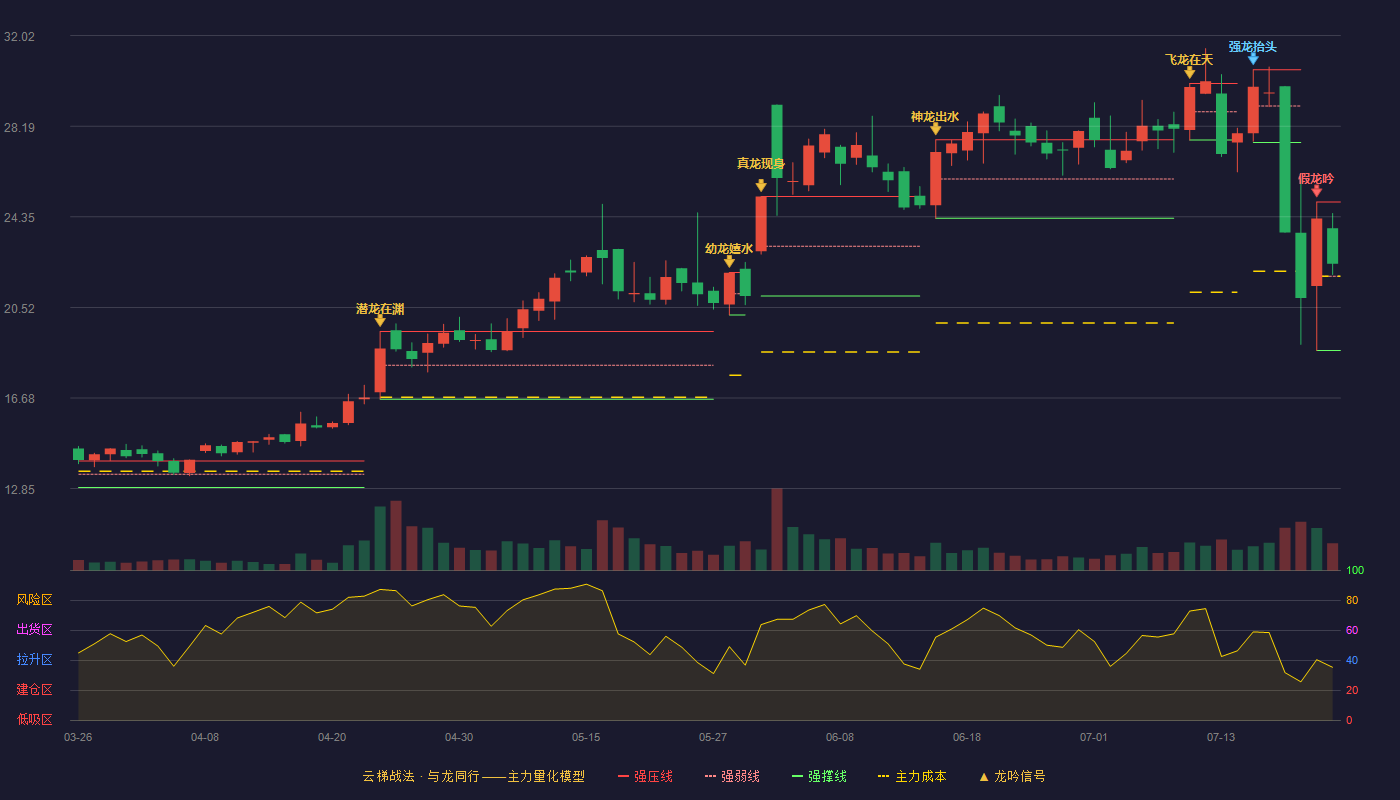
Task: Click the 16.68 price axis label
Action: pyautogui.click(x=19, y=398)
